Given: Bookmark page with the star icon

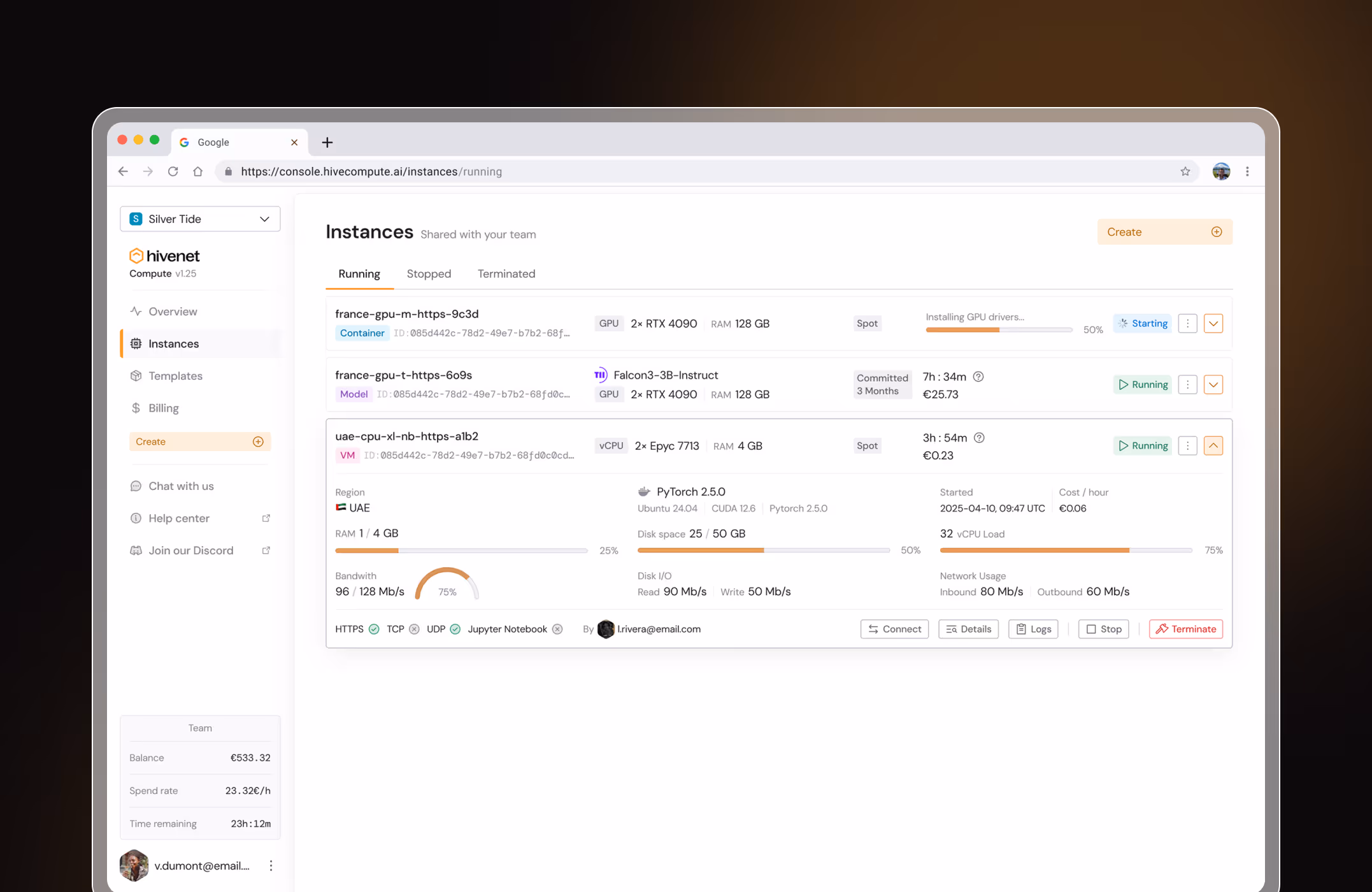Looking at the screenshot, I should (1185, 171).
